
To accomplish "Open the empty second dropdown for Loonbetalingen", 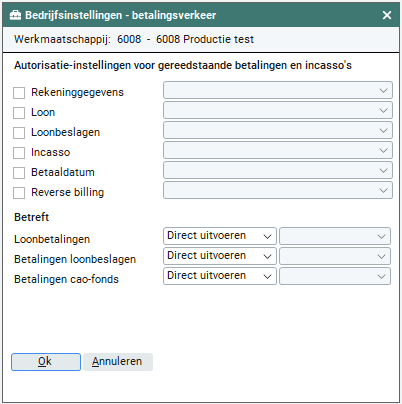I will point(335,236).
